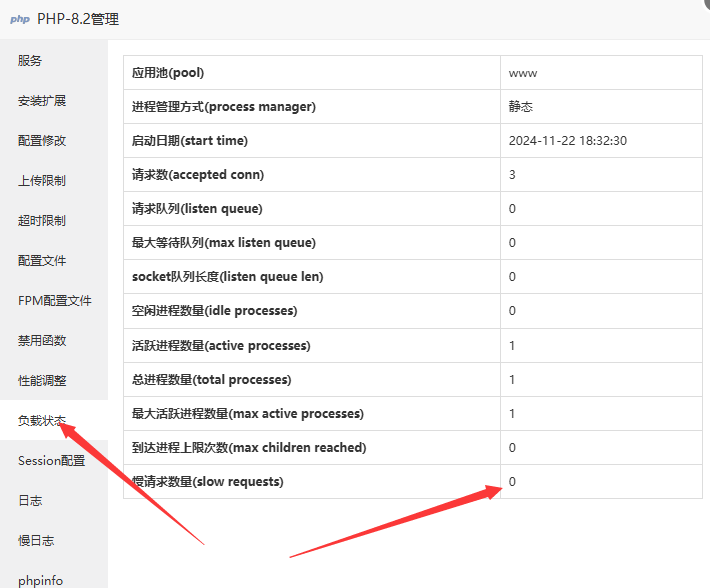Click 慢请求数量(slow requests) label
710x588 pixels.
coord(208,482)
